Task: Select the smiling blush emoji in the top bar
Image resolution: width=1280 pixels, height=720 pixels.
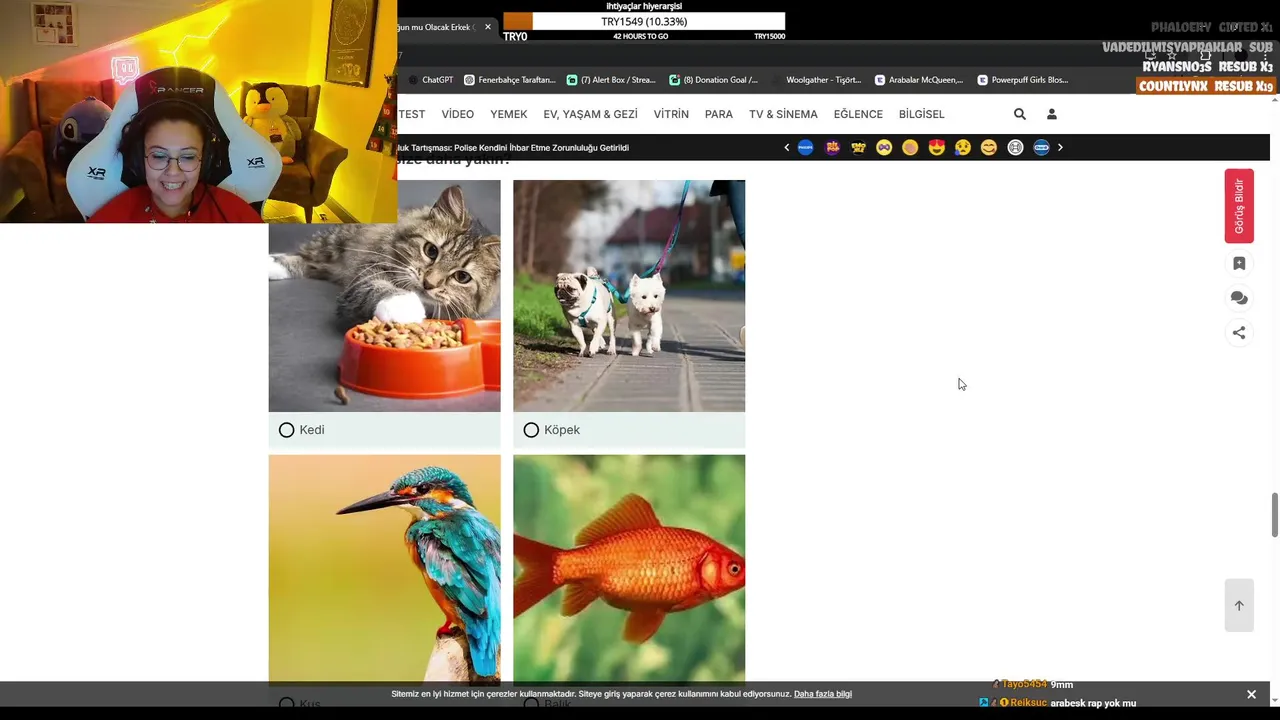Action: pyautogui.click(x=989, y=147)
